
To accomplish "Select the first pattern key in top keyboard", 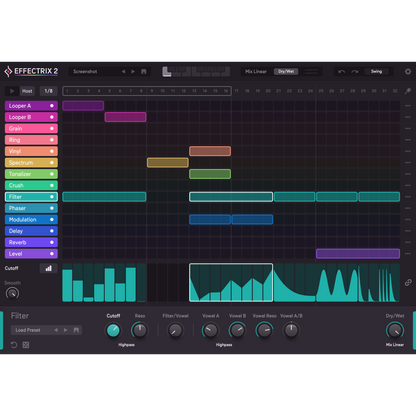I will (x=166, y=72).
